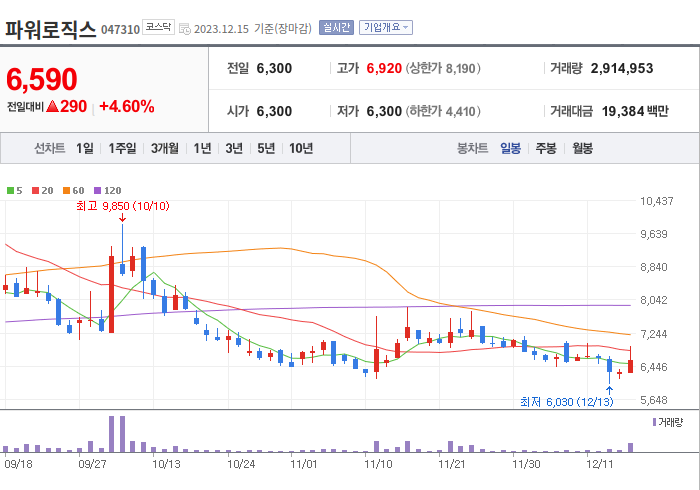Image resolution: width=700 pixels, height=490 pixels.
Task: Switch to 일봉 daily candle chart
Action: tap(510, 148)
